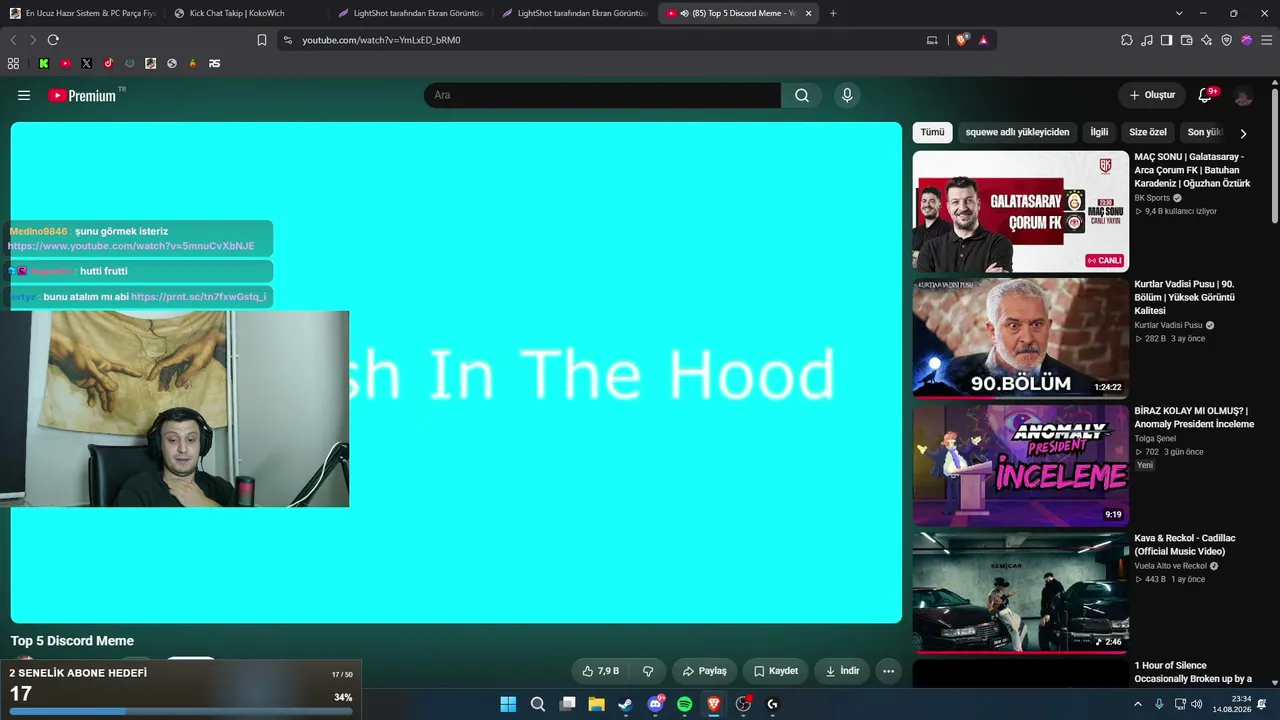1280x720 pixels.
Task: Open Kurtlar Vadisi Pusu 90. Bölüm thumbnail
Action: coord(1021,338)
